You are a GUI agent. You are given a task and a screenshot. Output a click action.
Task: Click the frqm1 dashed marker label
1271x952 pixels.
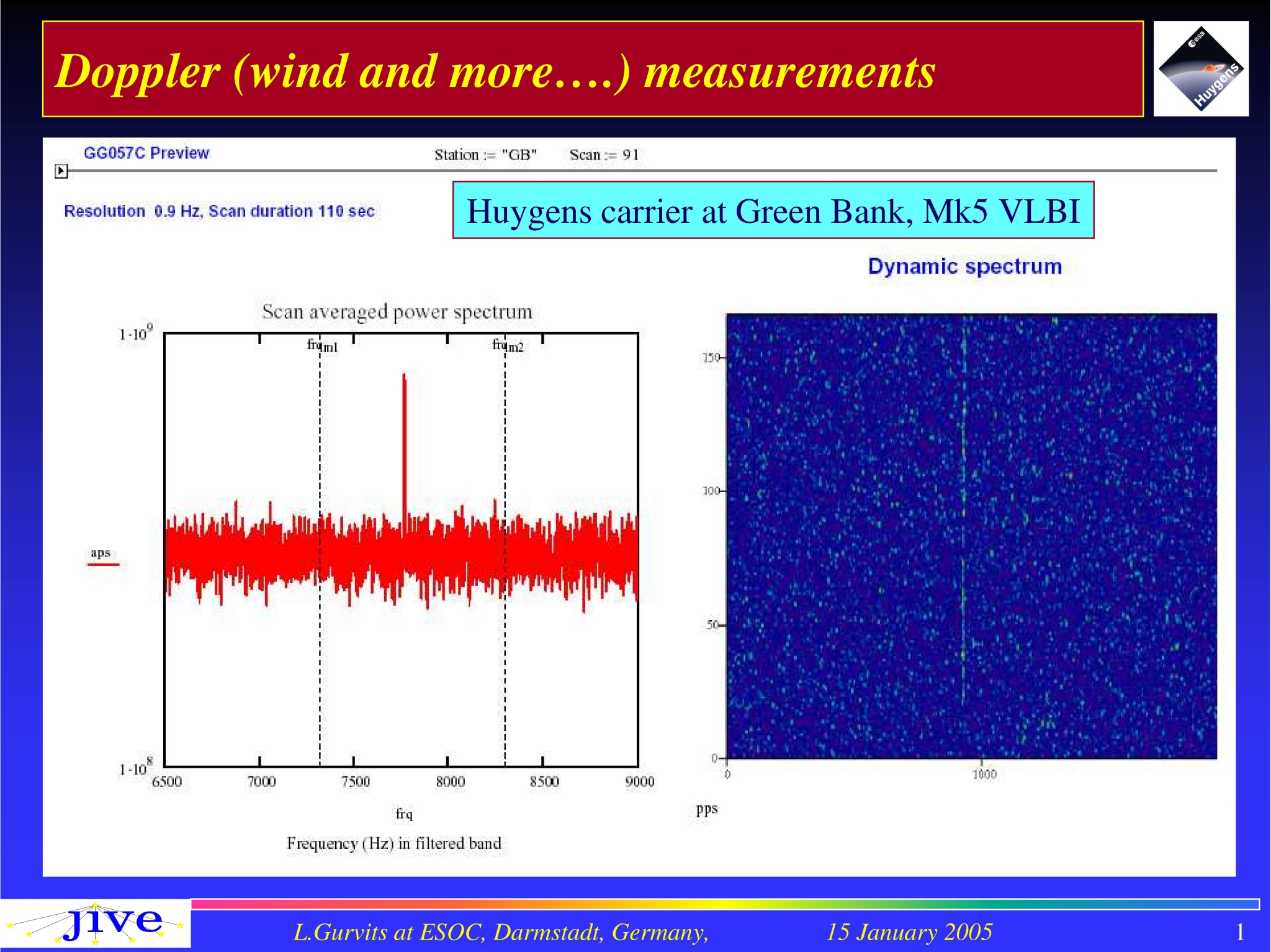322,345
